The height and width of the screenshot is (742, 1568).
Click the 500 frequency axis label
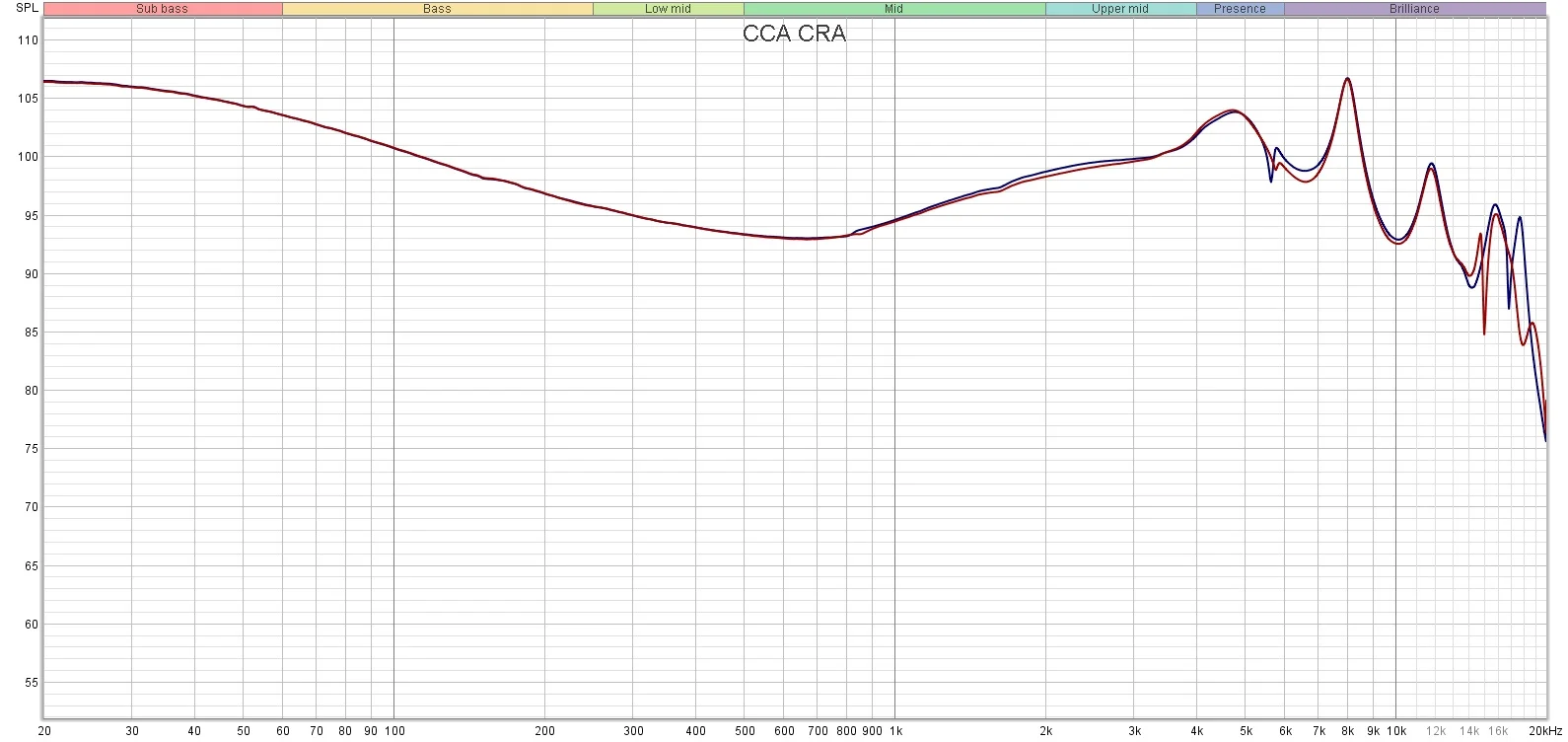click(745, 731)
